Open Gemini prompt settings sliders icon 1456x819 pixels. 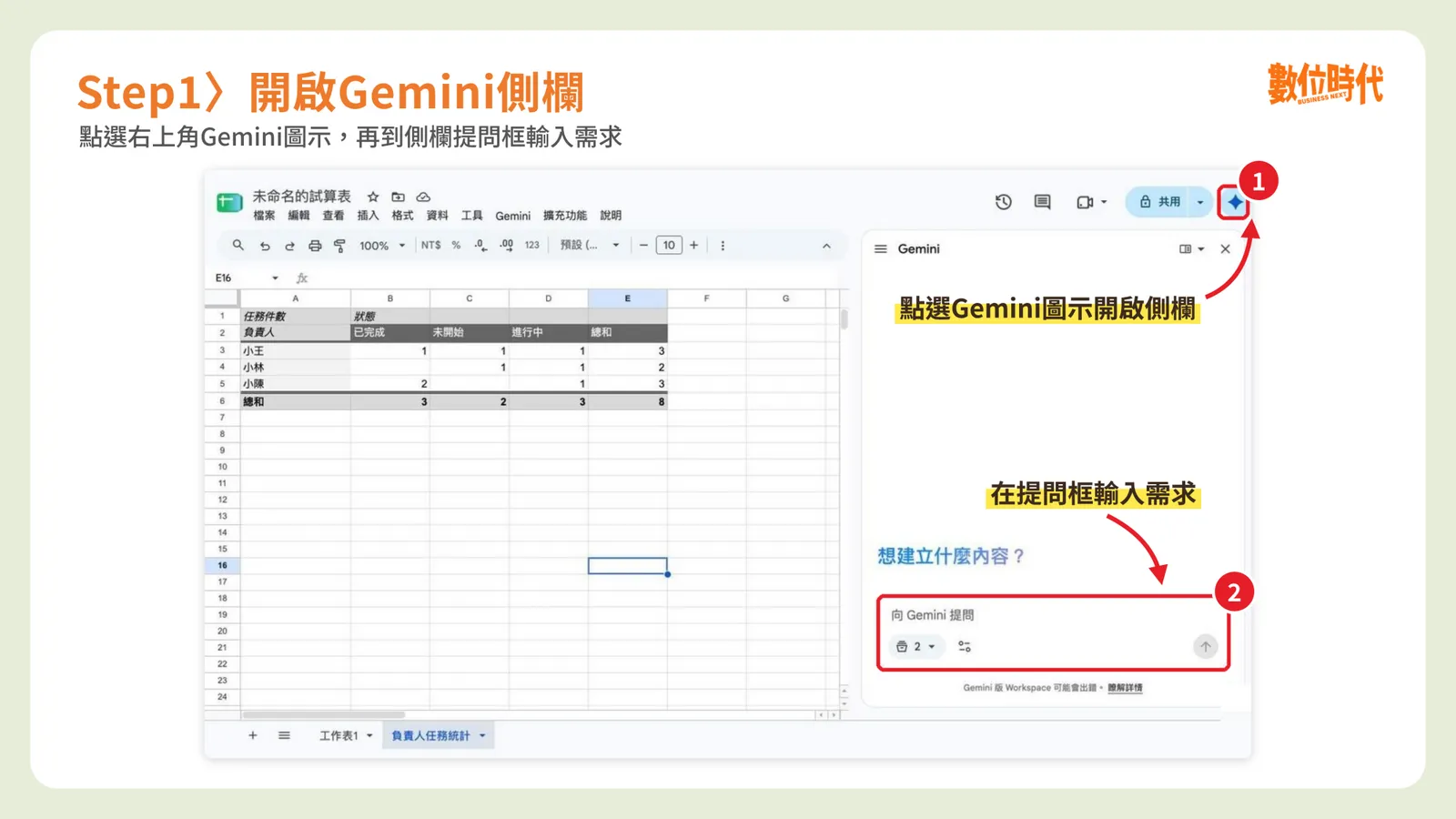pyautogui.click(x=965, y=646)
